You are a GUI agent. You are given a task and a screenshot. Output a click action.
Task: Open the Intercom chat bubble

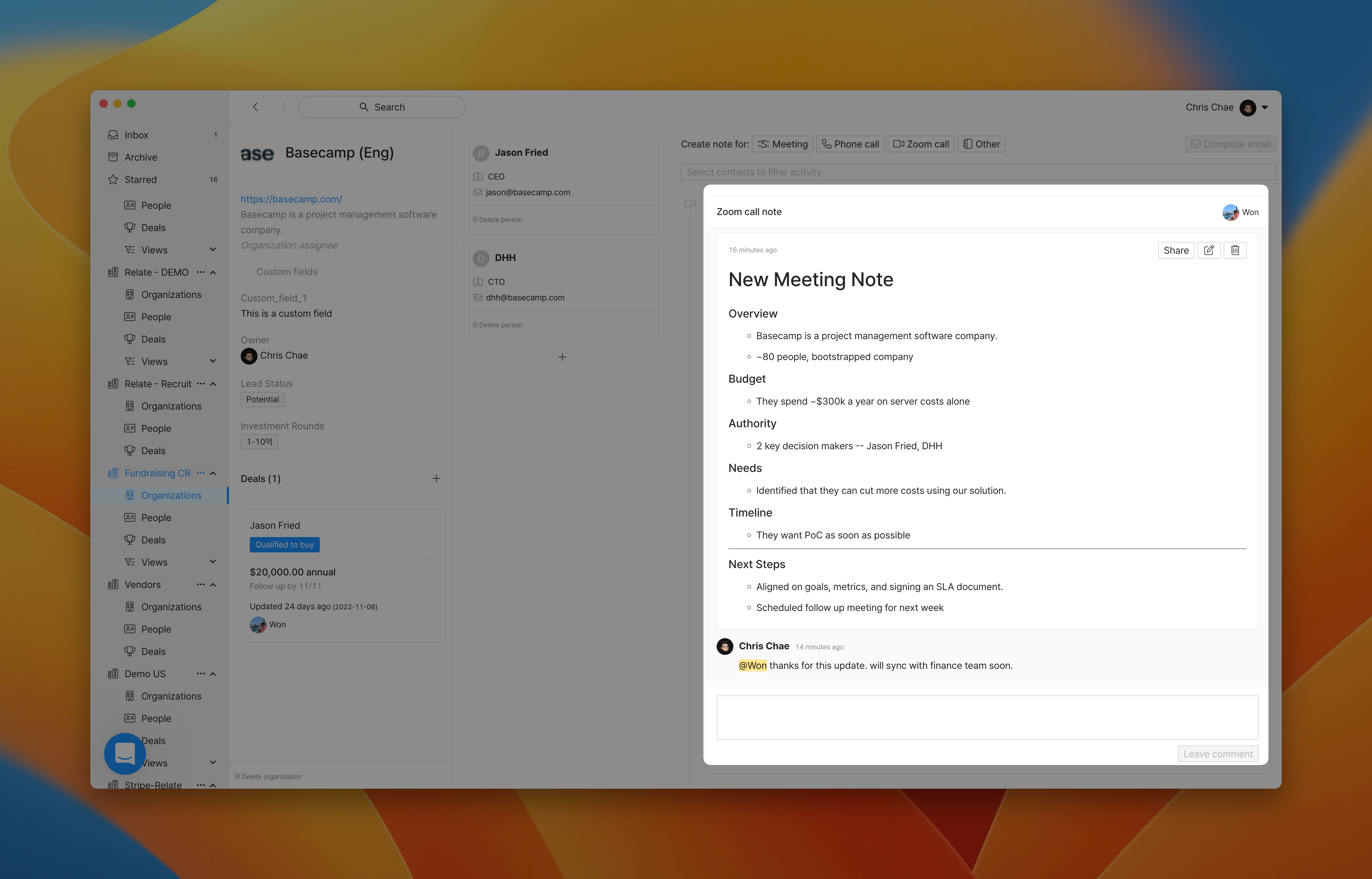[x=125, y=754]
